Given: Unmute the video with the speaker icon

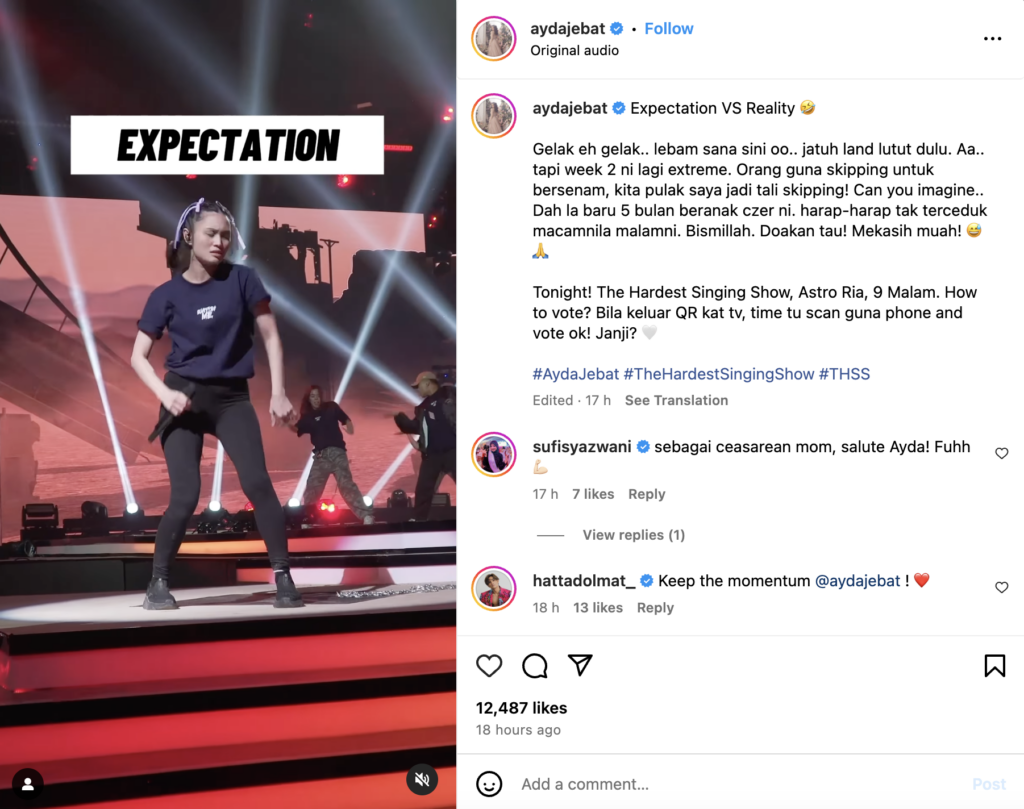Looking at the screenshot, I should coord(422,779).
